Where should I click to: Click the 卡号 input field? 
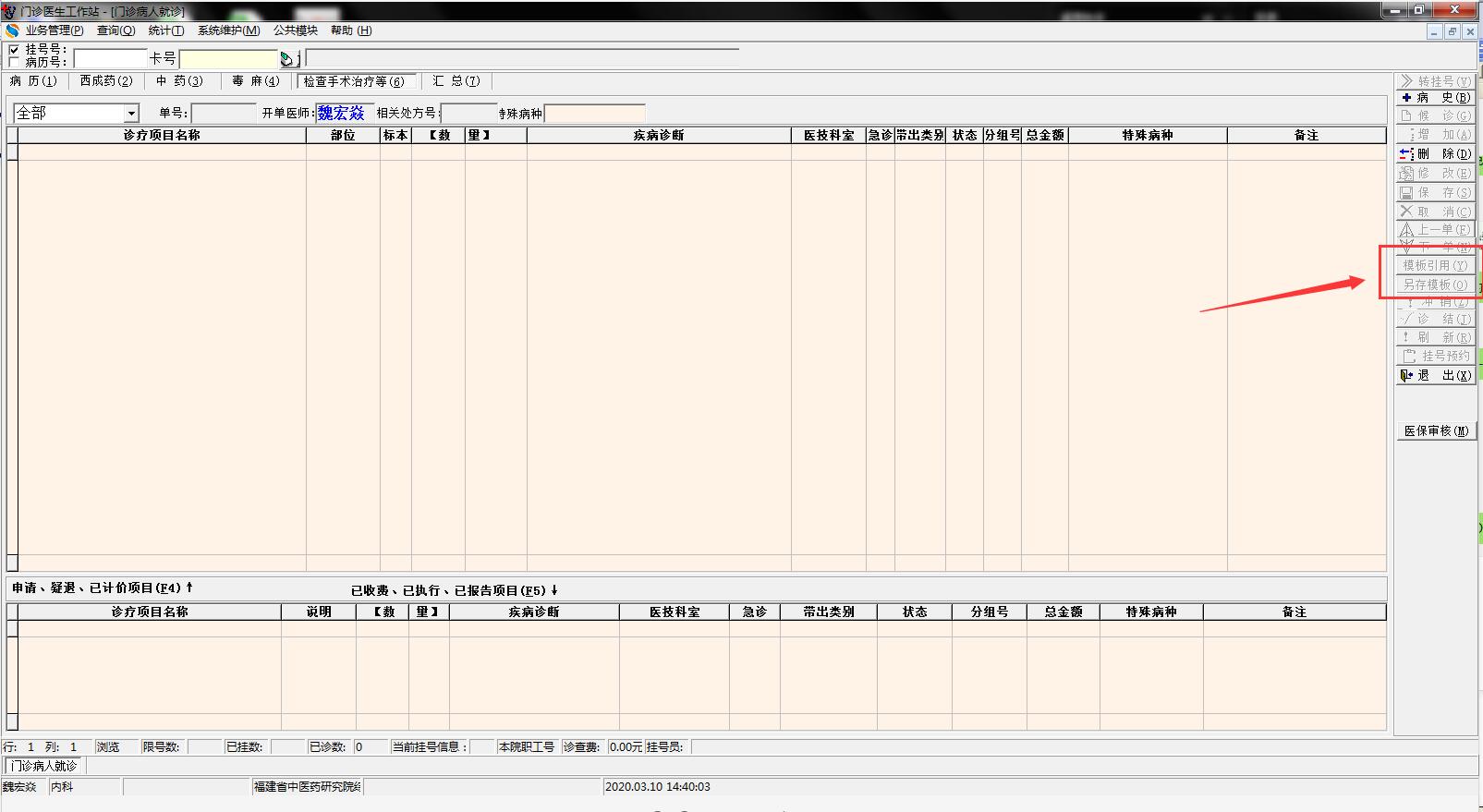click(229, 59)
